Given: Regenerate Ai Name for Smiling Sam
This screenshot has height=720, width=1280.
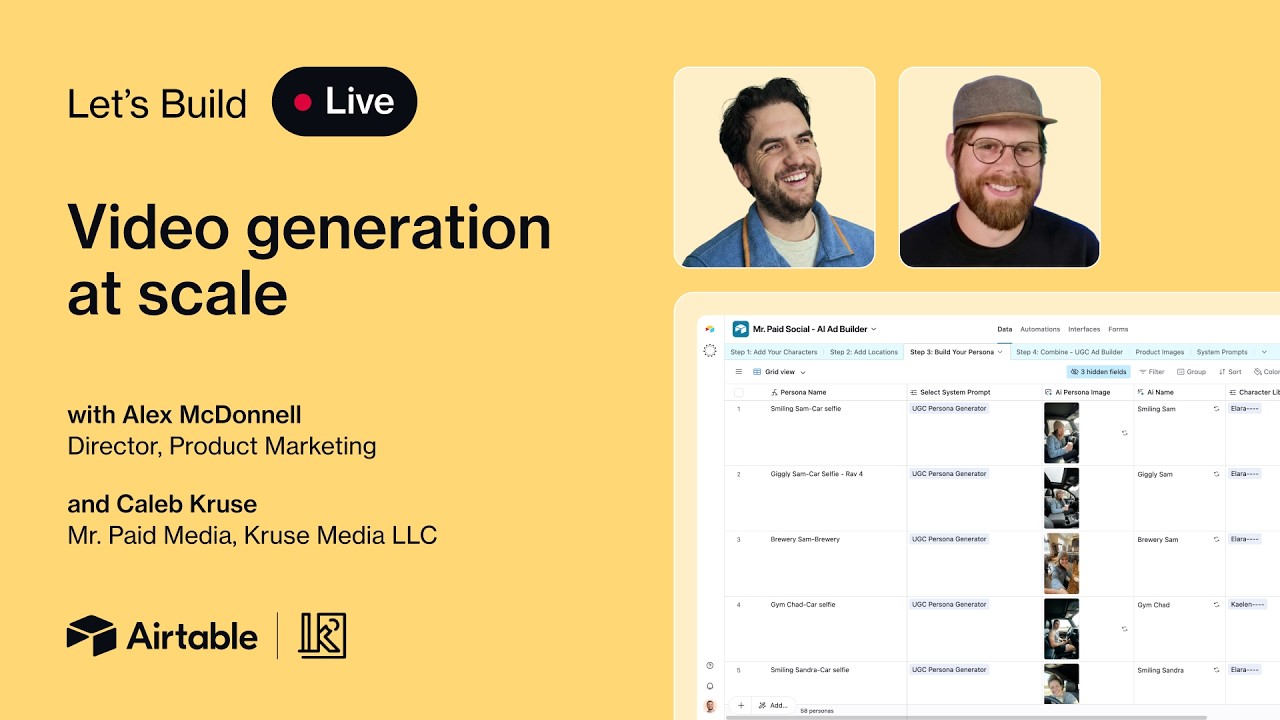Looking at the screenshot, I should point(1217,409).
